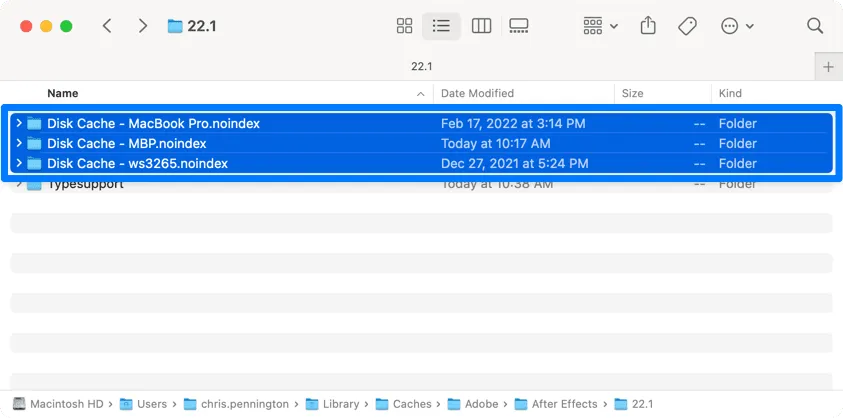
Task: Sort by the Size column
Action: (x=632, y=93)
